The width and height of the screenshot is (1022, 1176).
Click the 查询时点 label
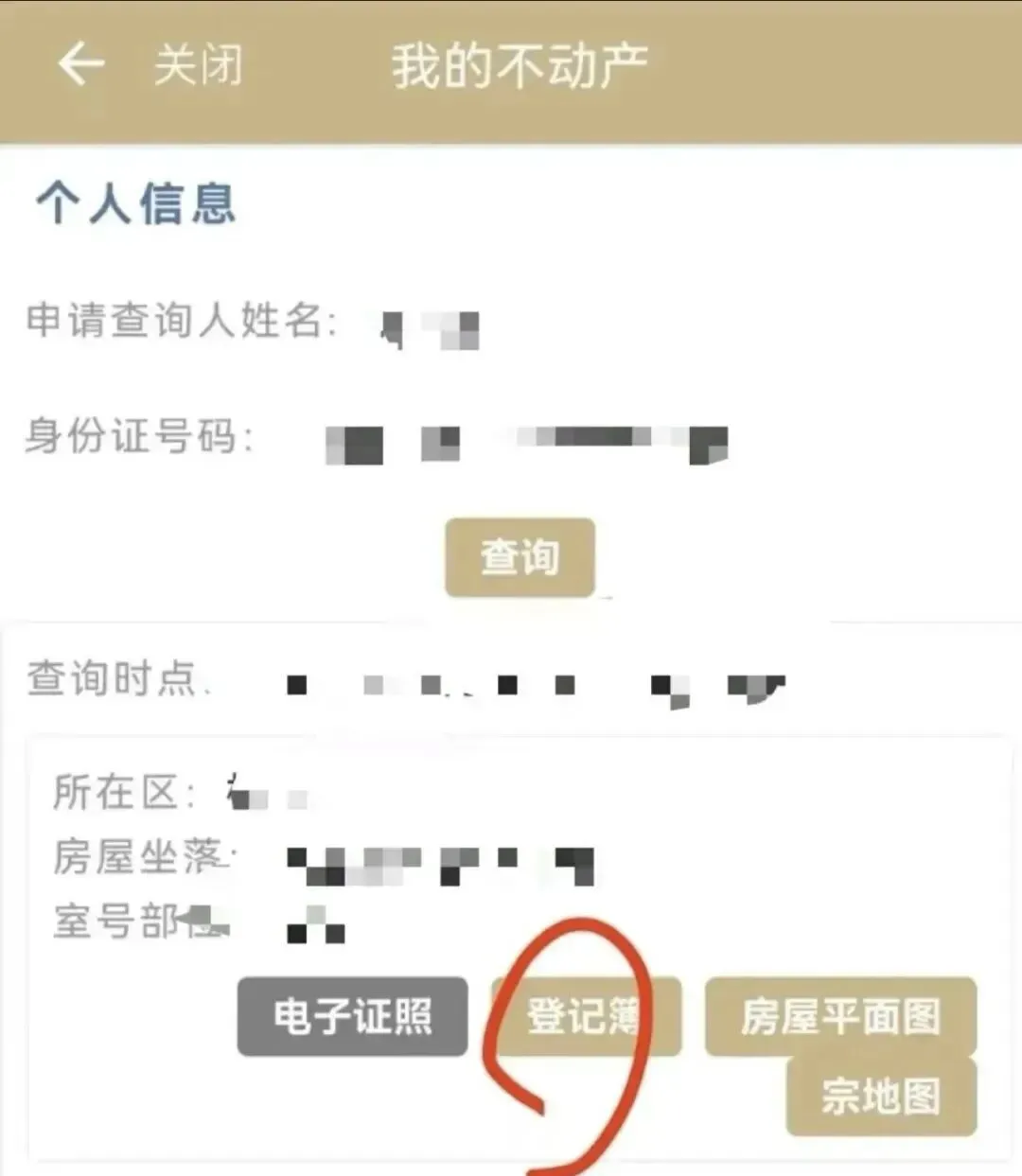pyautogui.click(x=114, y=678)
